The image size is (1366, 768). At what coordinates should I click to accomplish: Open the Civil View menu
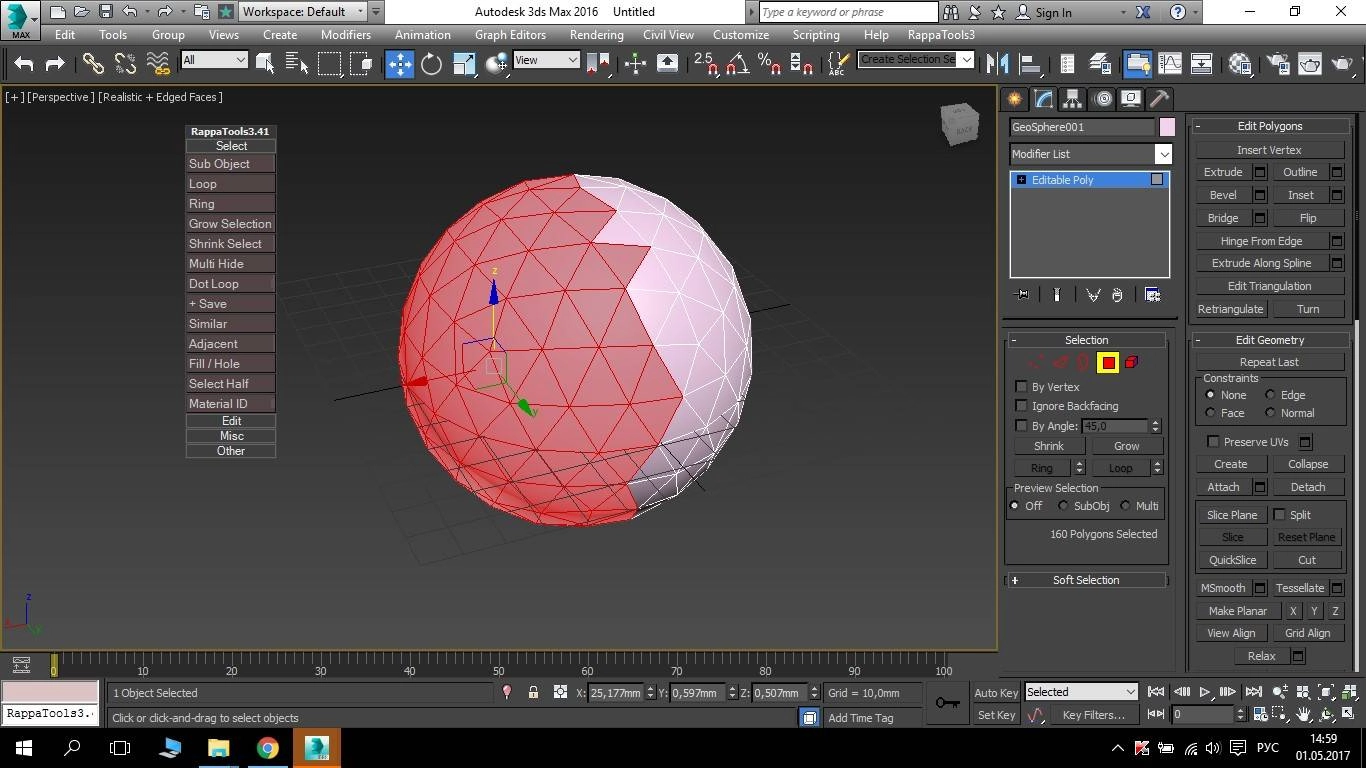point(668,34)
